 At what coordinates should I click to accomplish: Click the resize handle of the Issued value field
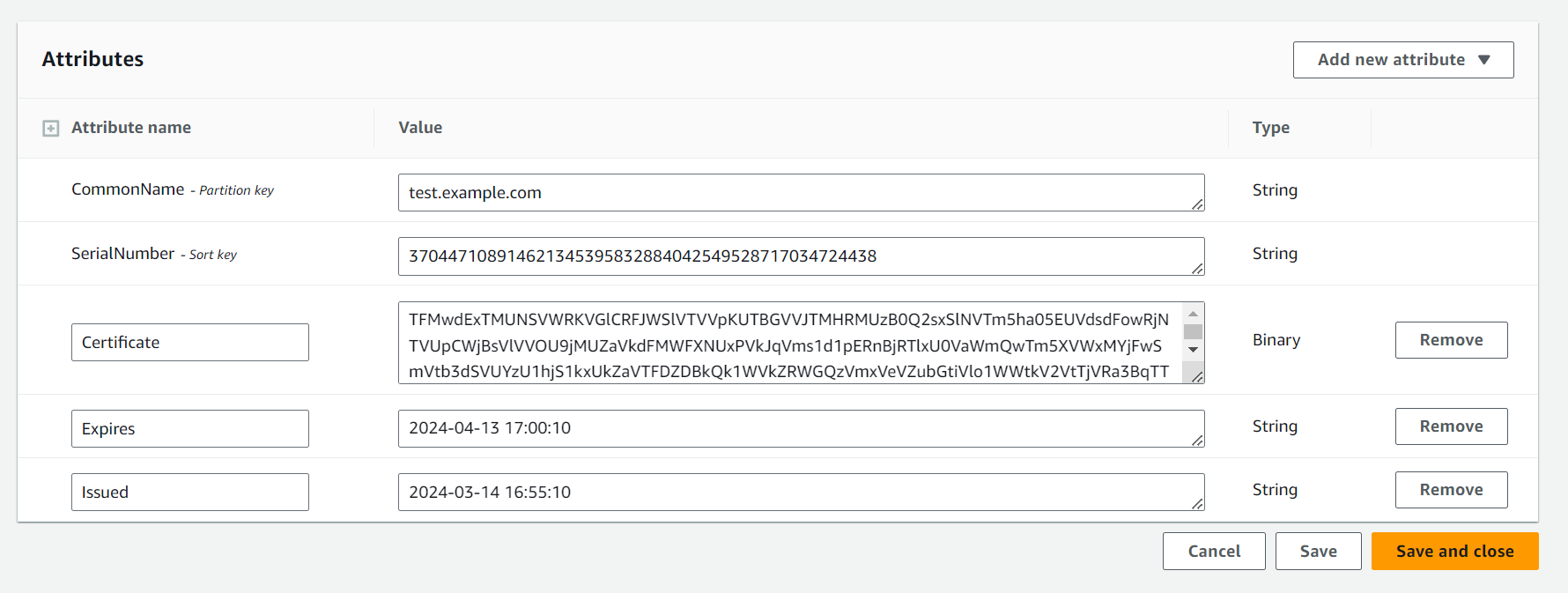(x=1198, y=506)
